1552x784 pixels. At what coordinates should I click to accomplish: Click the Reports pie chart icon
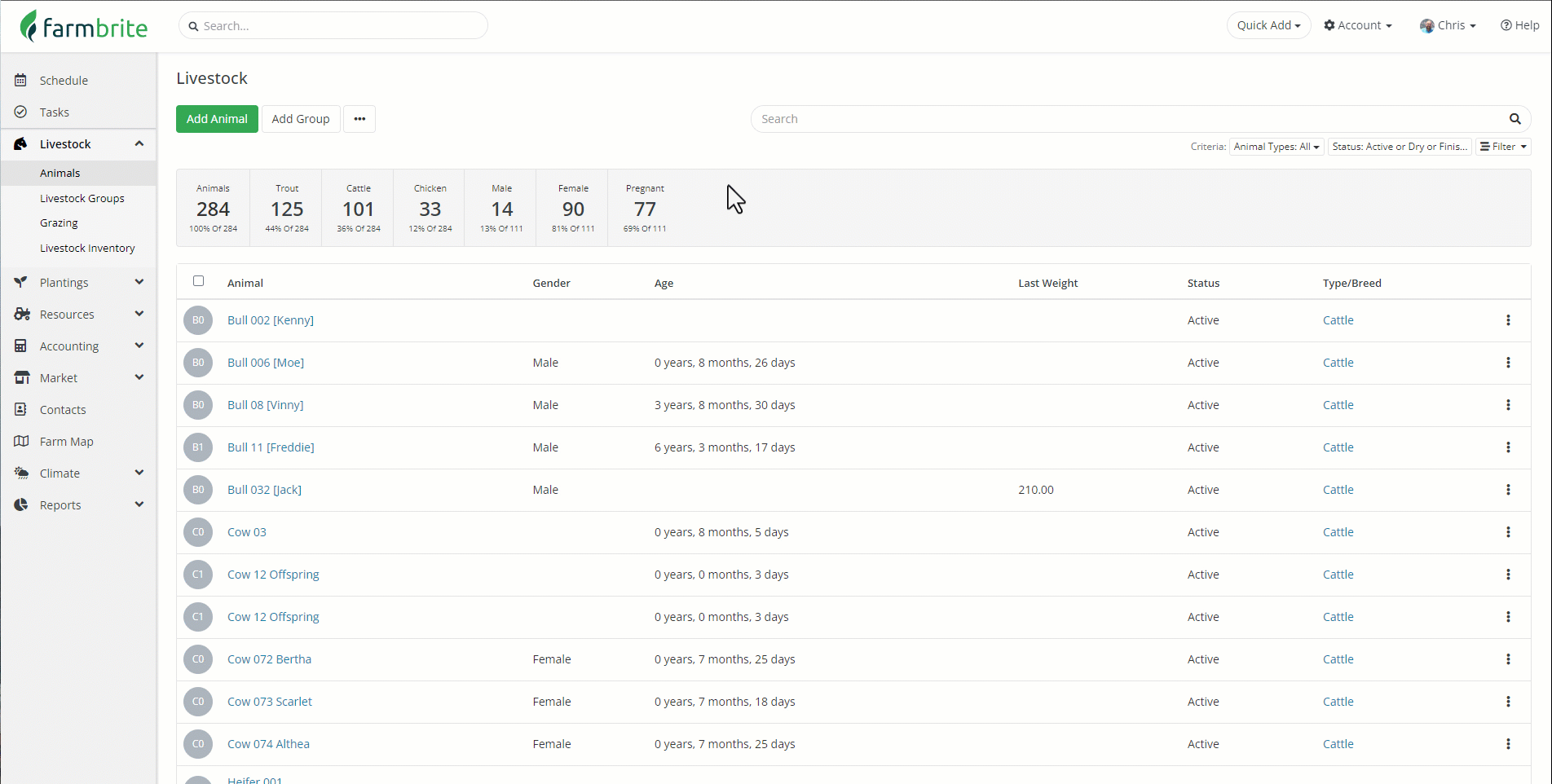click(21, 504)
